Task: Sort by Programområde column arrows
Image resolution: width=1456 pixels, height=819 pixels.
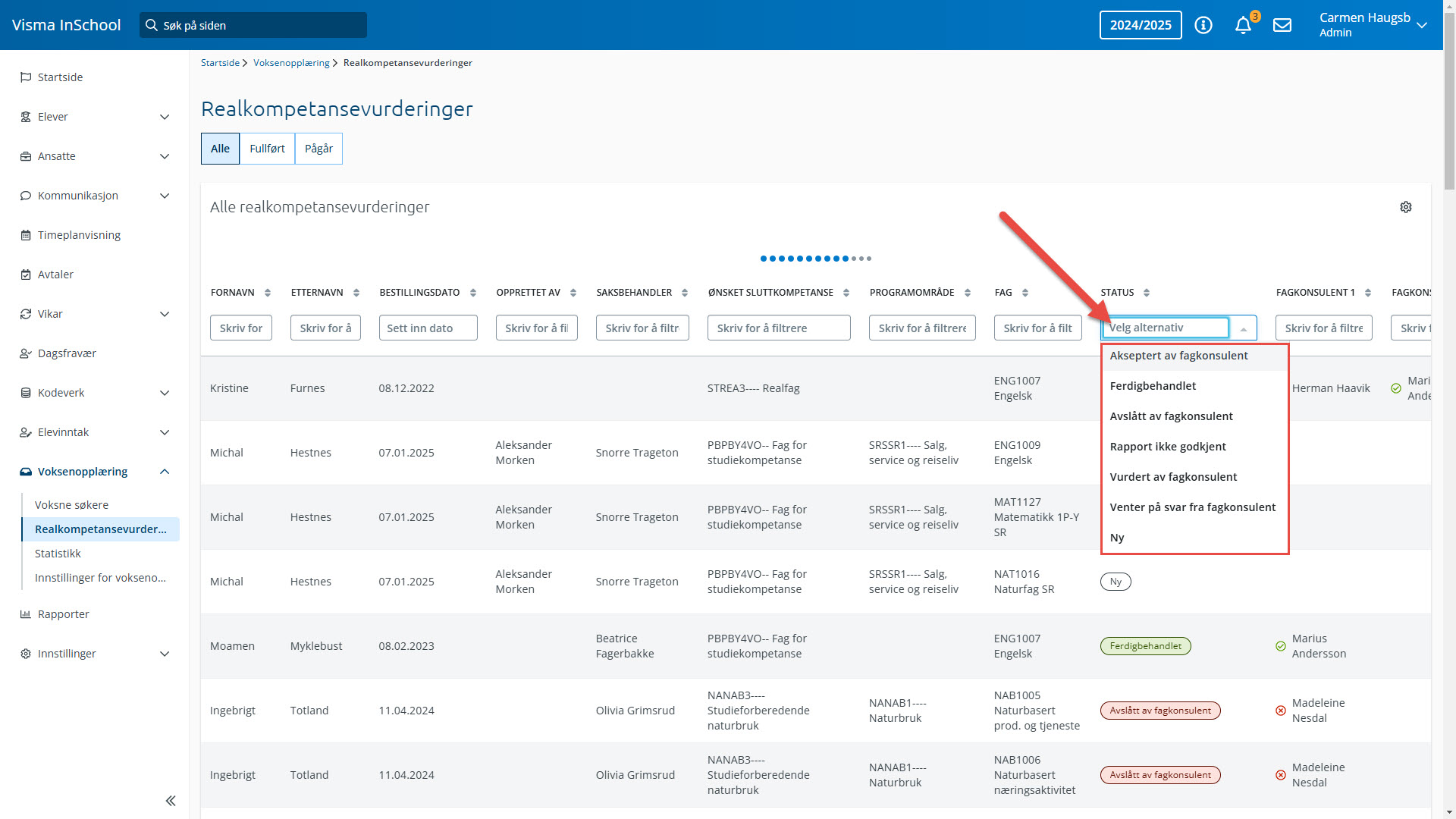Action: (968, 293)
